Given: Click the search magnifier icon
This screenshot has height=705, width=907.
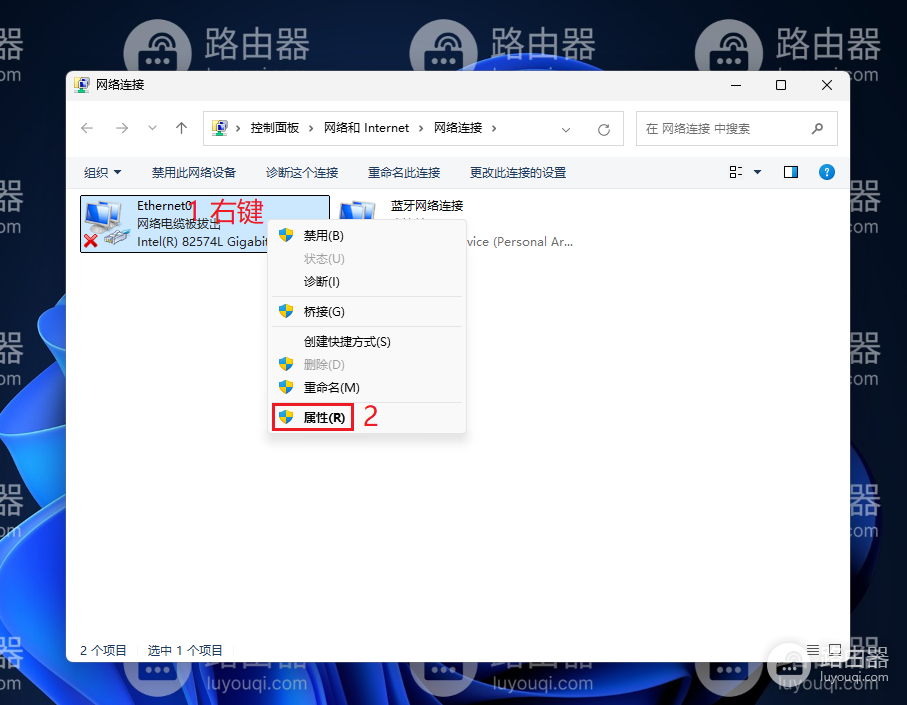Looking at the screenshot, I should point(817,128).
